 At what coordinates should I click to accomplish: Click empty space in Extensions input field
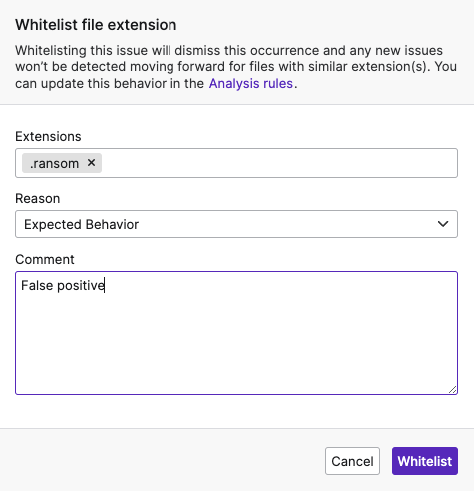pos(279,163)
